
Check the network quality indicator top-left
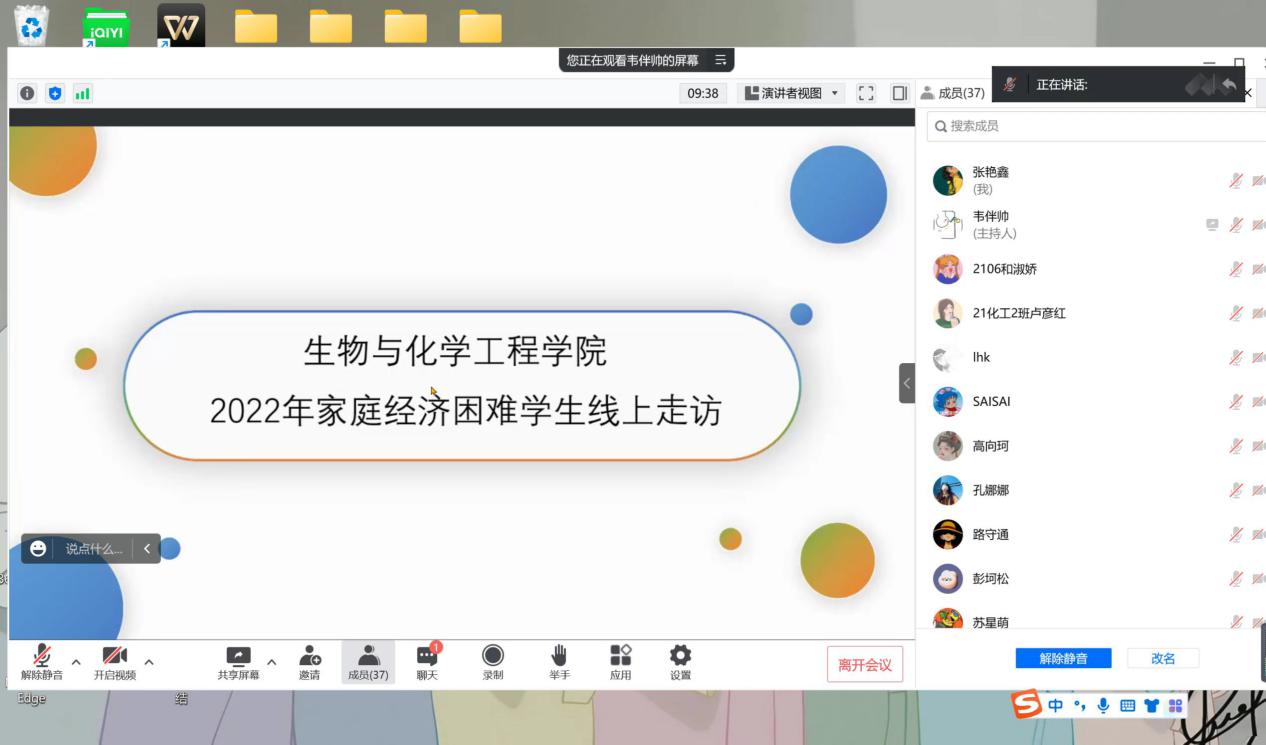click(x=82, y=92)
